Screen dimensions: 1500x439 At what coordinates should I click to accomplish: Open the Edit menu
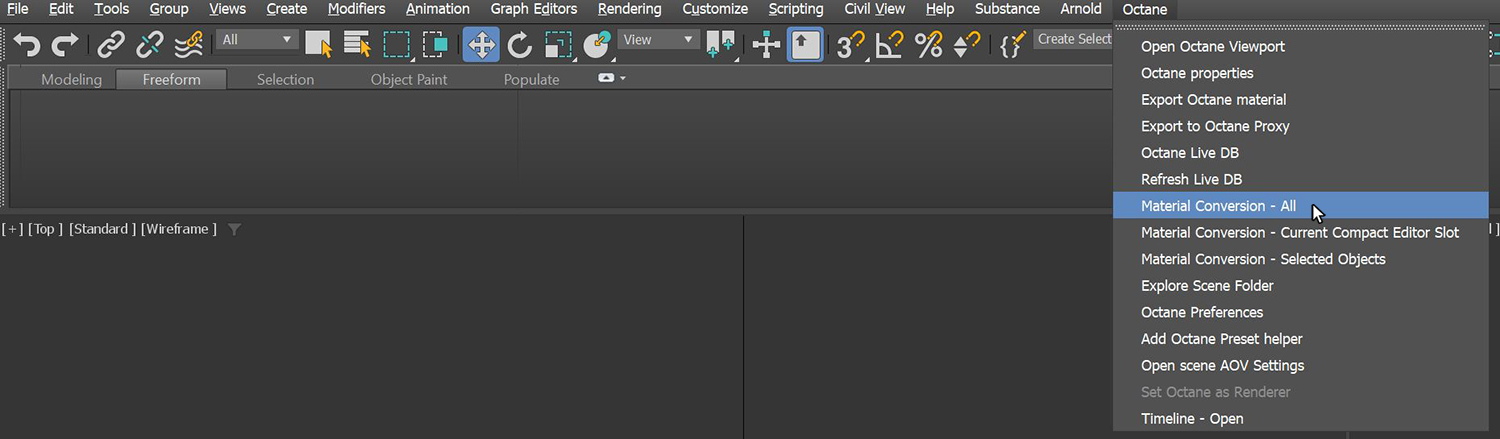(x=61, y=9)
